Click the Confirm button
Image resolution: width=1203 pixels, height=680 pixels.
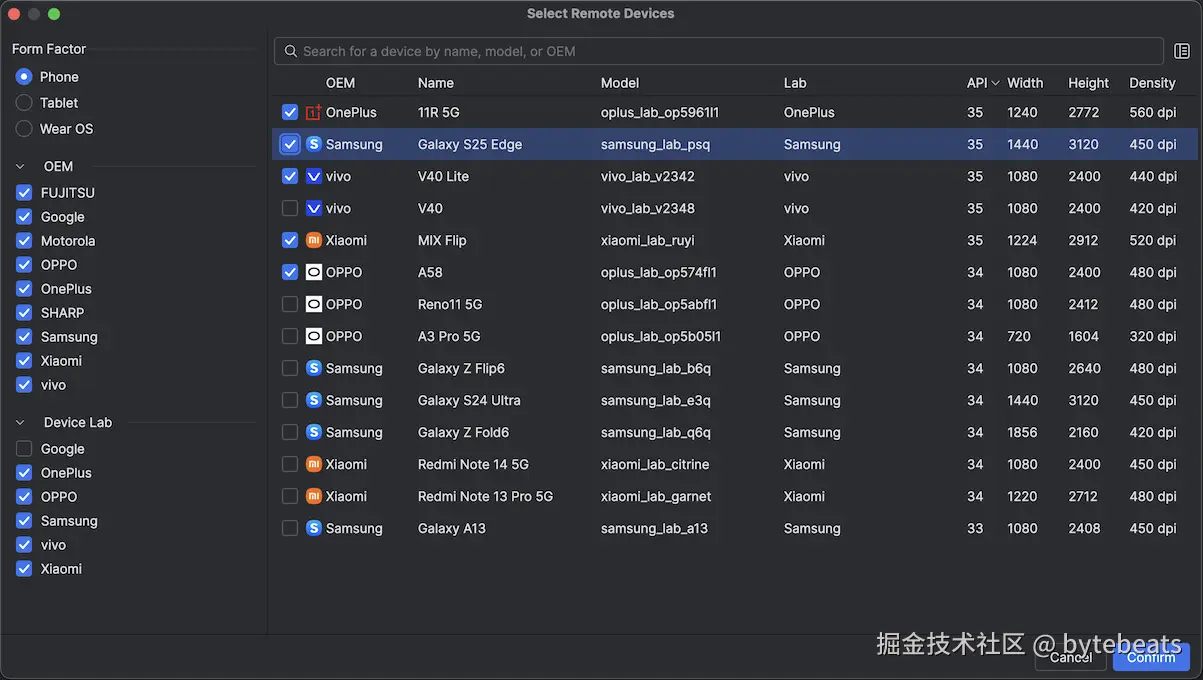tap(1151, 657)
